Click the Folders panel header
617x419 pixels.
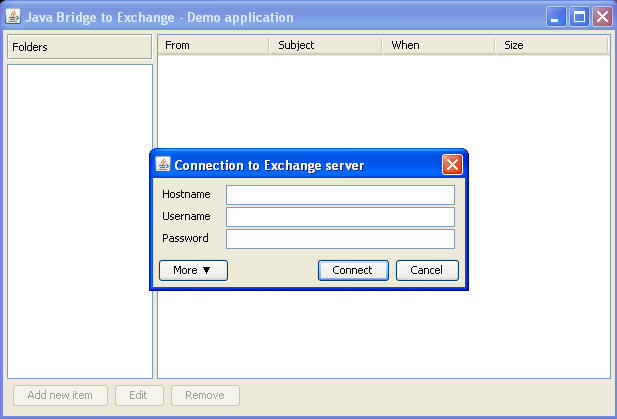pyautogui.click(x=79, y=47)
